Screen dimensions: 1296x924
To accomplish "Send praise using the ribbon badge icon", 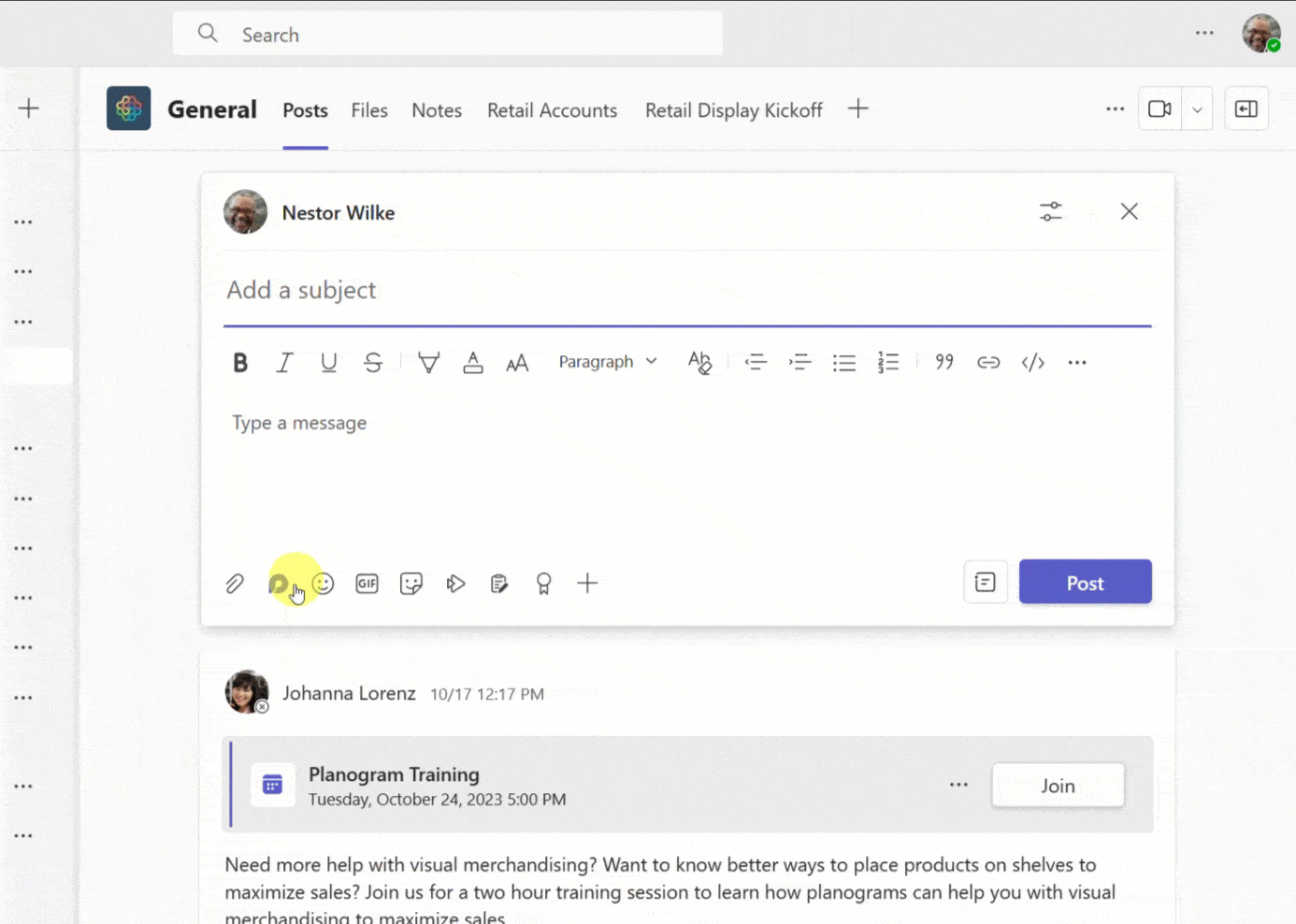I will point(543,583).
